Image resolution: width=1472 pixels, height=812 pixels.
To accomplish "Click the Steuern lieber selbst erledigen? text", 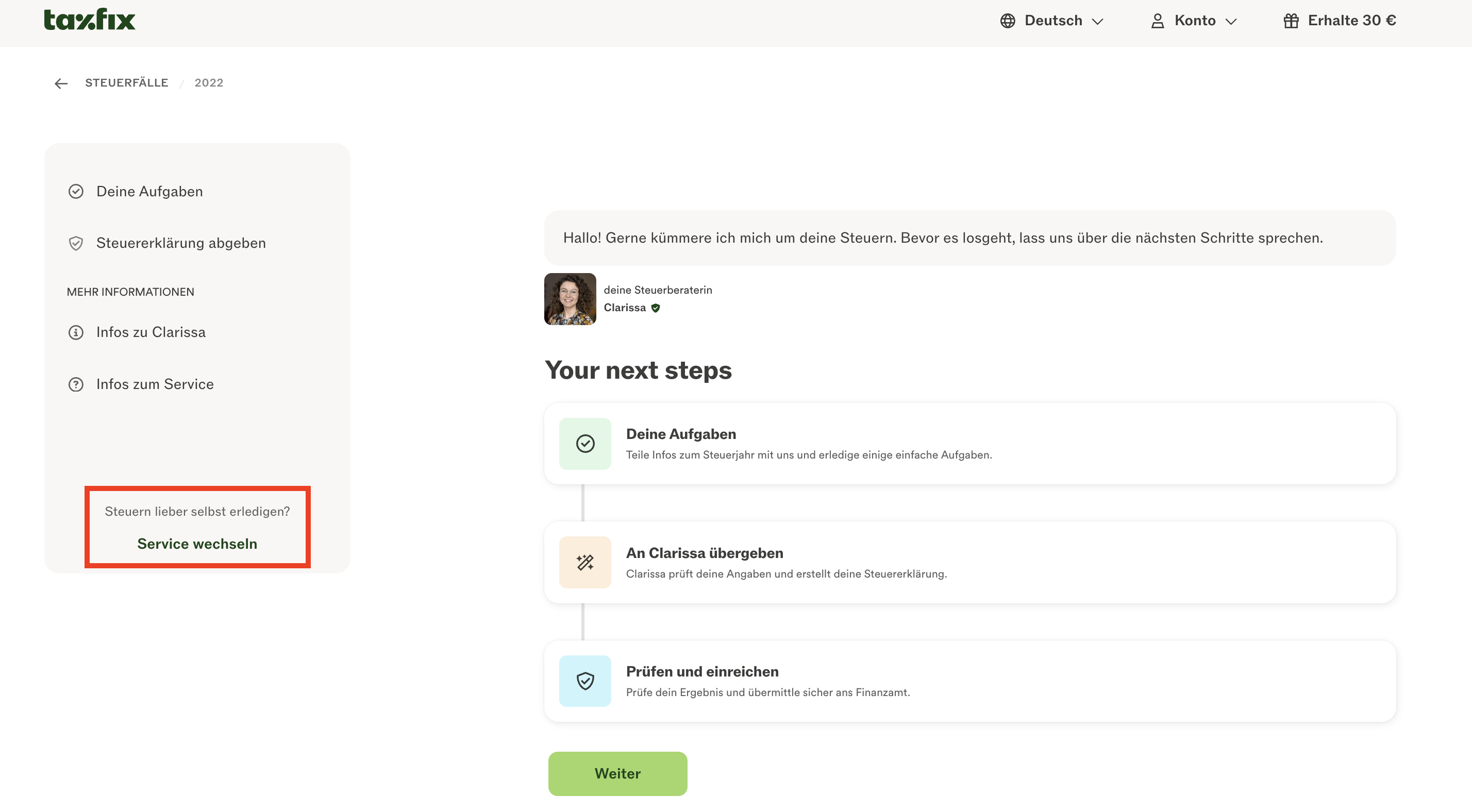I will [x=197, y=512].
